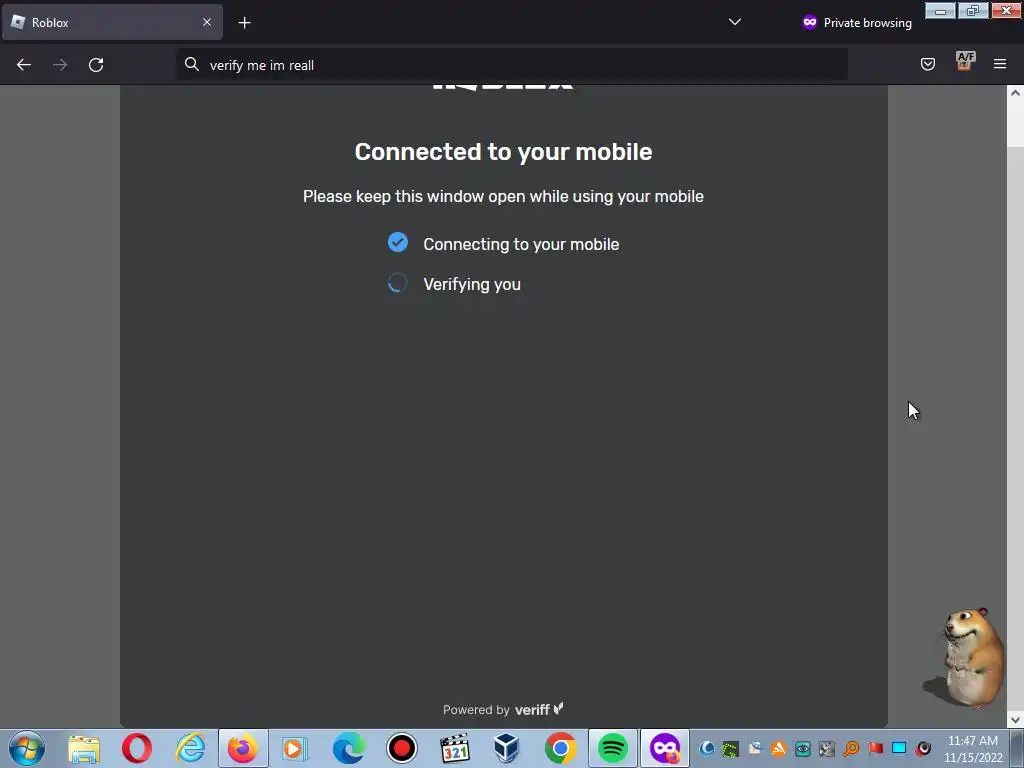Switch to Firefox in the taskbar
1024x768 pixels.
click(243, 748)
